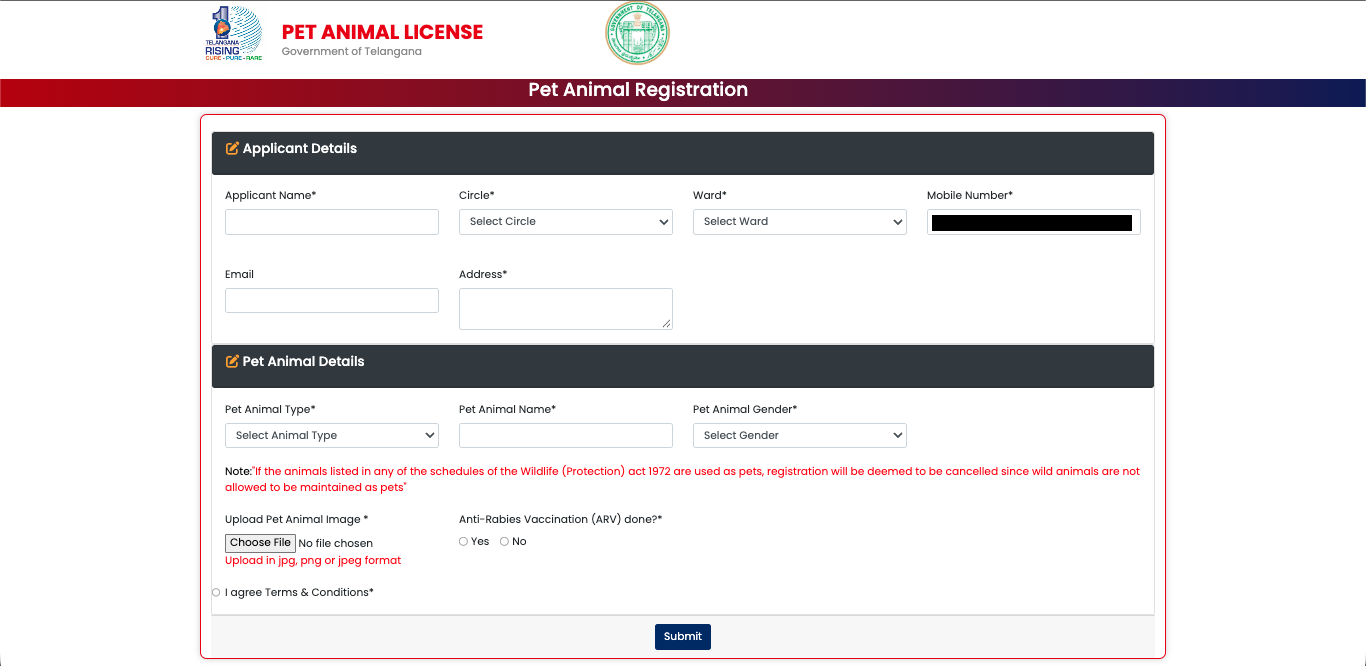
Task: Open the Select Circle dropdown
Action: pyautogui.click(x=566, y=222)
